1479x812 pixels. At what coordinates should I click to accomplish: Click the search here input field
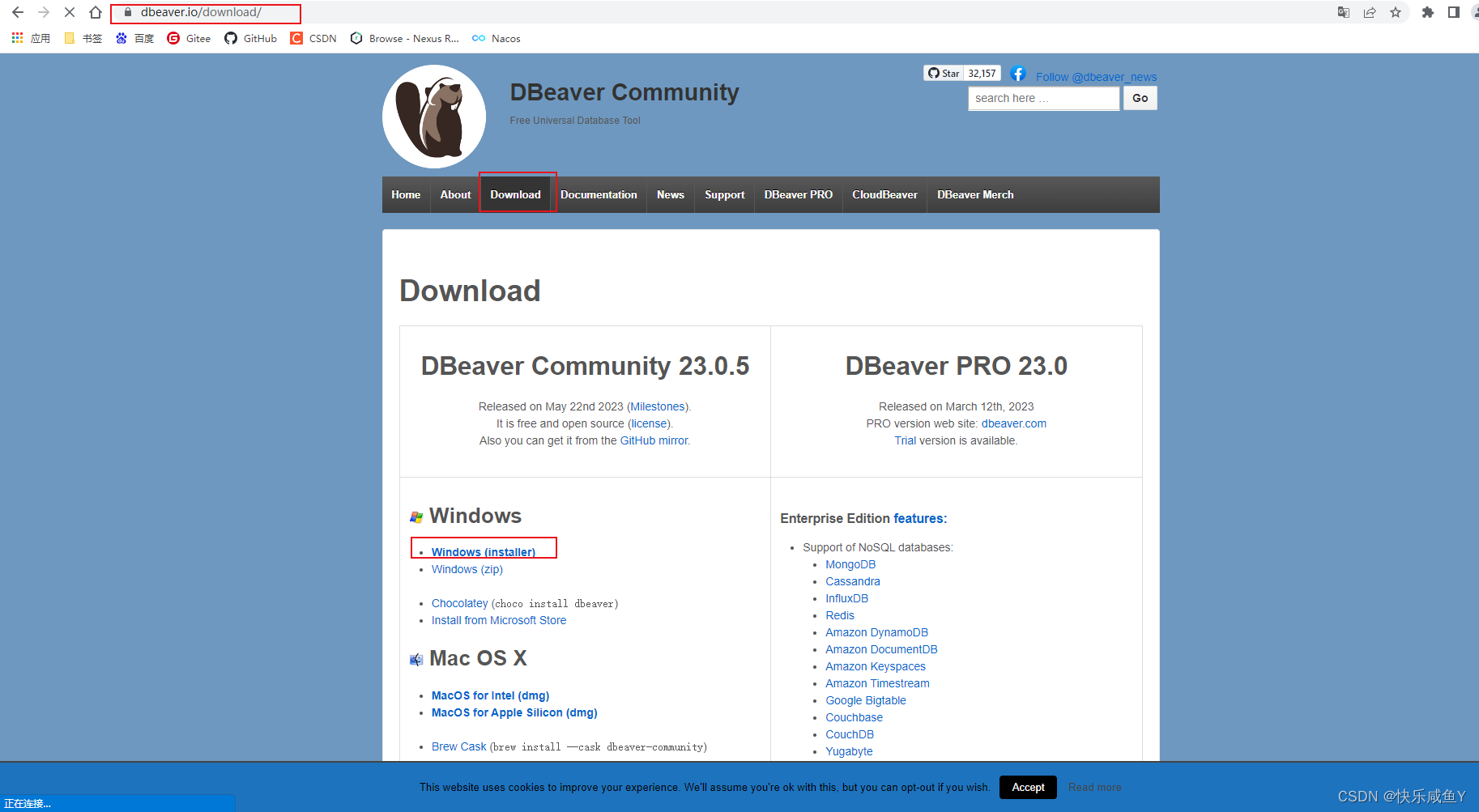1044,98
